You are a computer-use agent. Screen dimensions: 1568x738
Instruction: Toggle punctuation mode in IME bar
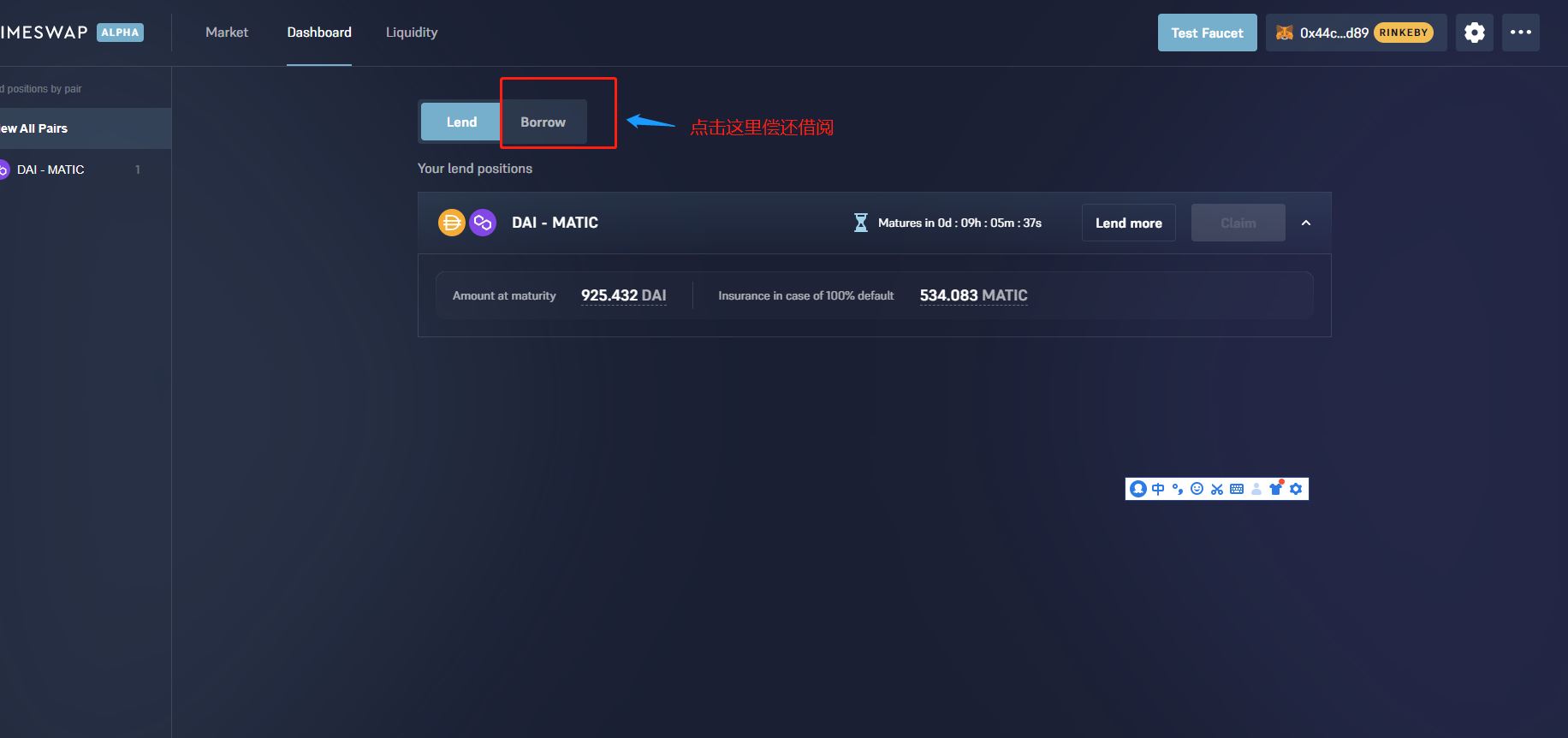click(1178, 489)
